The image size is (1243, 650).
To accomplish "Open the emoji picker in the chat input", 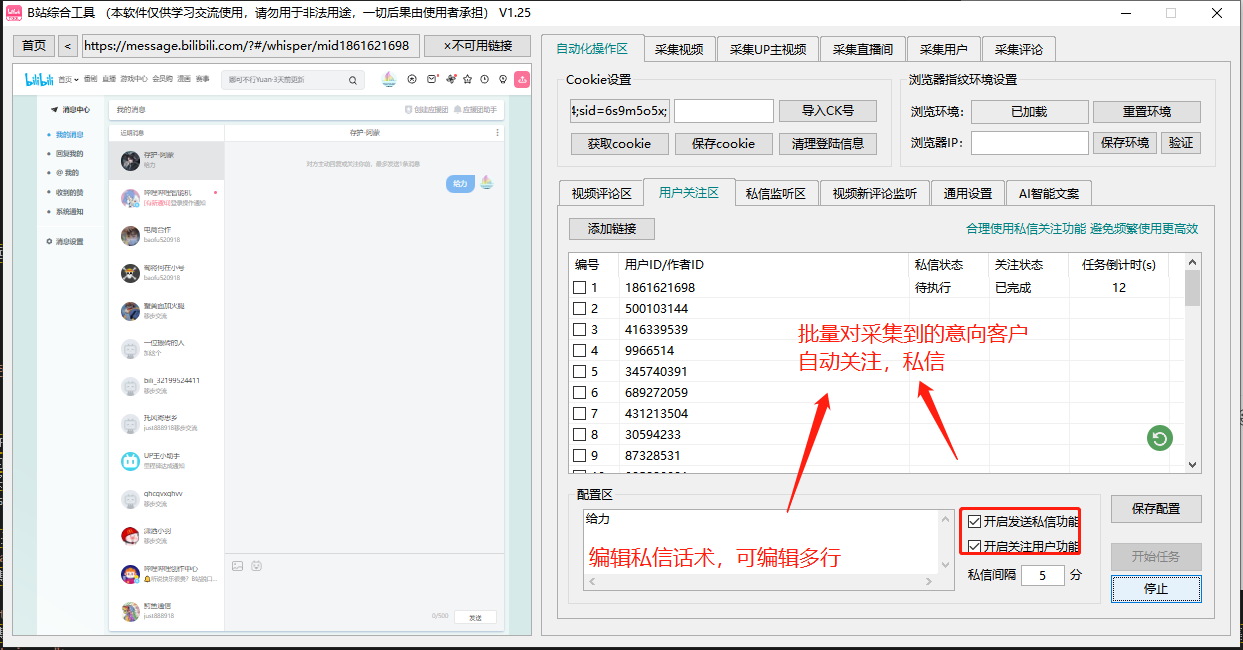I will click(x=257, y=565).
